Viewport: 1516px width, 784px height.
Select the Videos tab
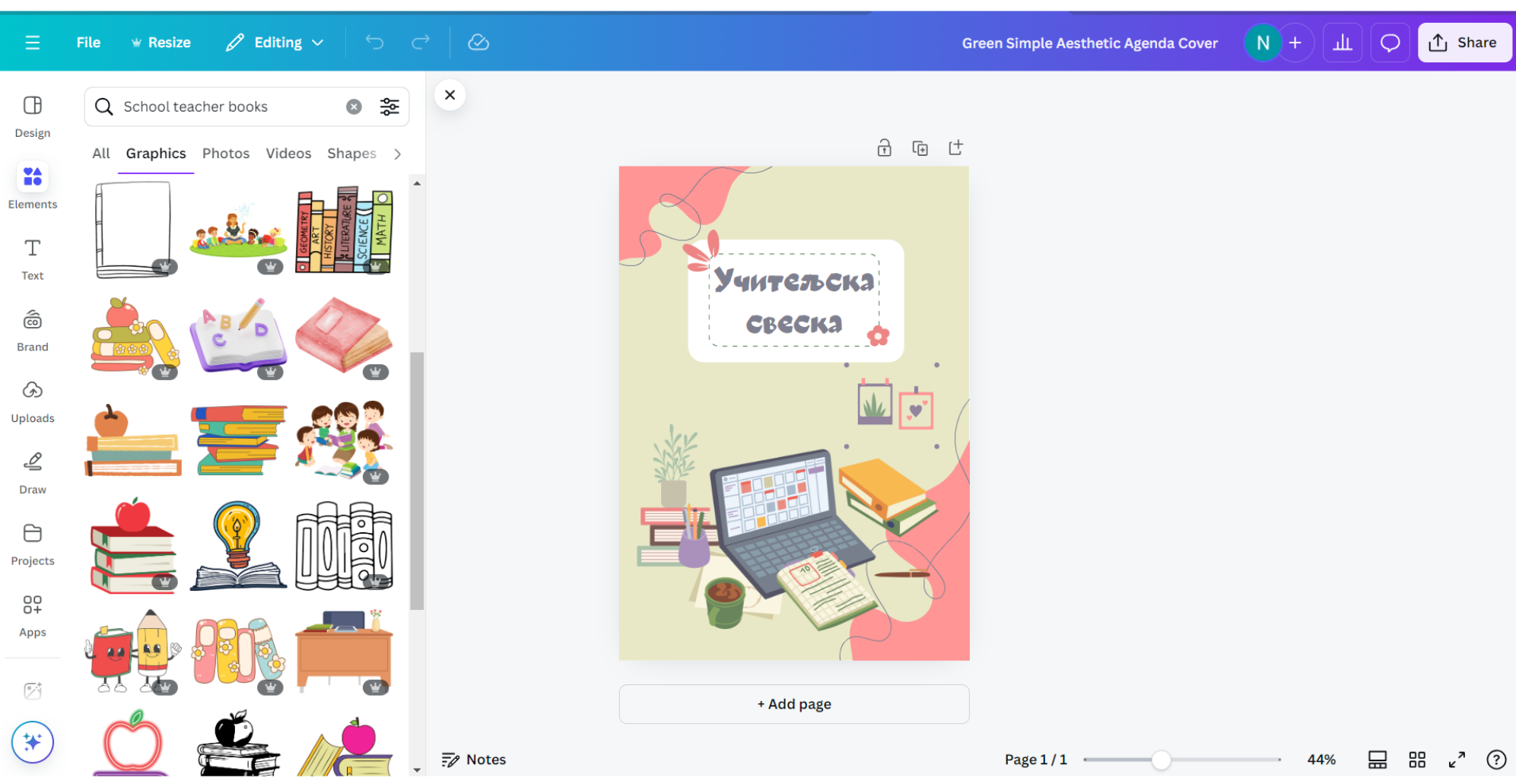coord(288,154)
